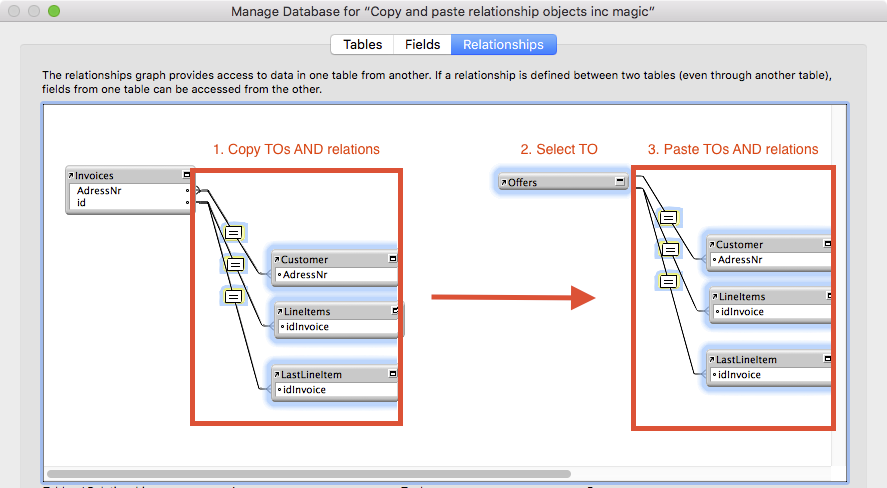The image size is (887, 488).
Task: Switch to the Tables tab
Action: pos(362,45)
